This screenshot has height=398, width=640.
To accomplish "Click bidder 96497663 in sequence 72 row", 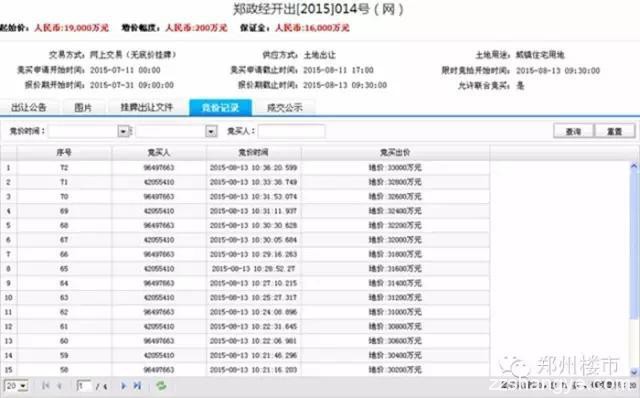I will click(x=159, y=168).
